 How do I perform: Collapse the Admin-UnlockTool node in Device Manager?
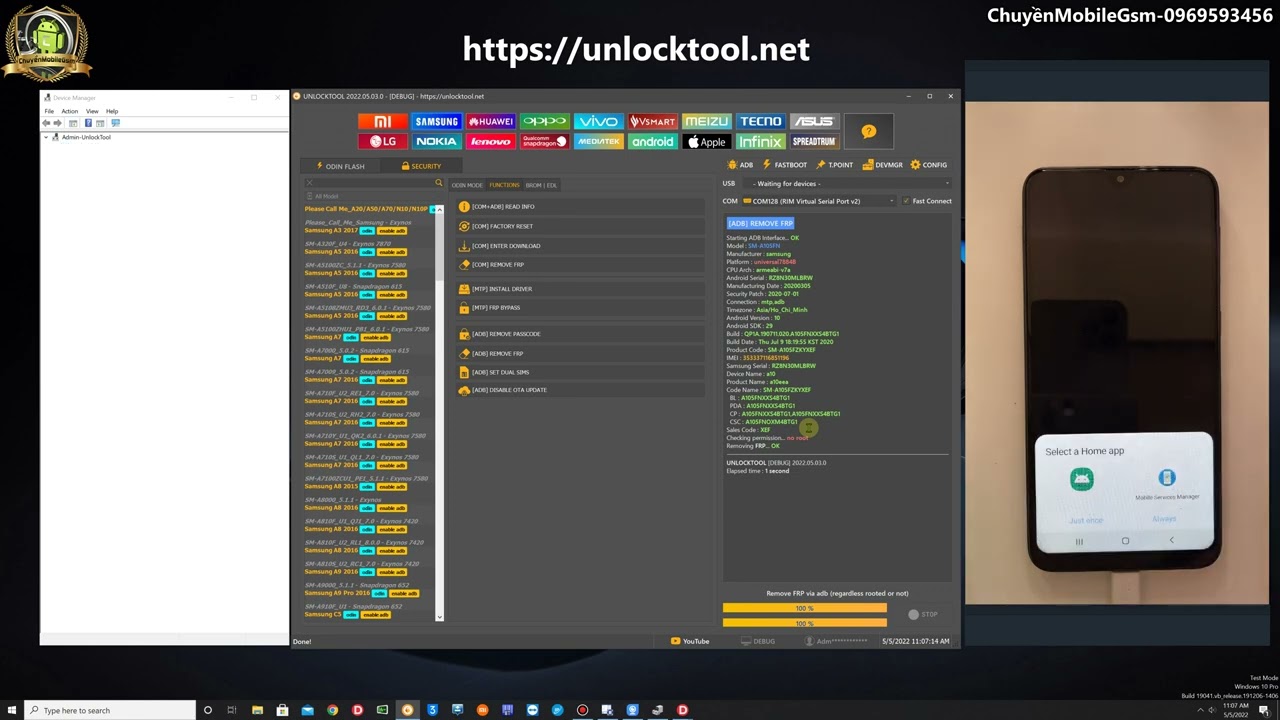click(x=46, y=137)
